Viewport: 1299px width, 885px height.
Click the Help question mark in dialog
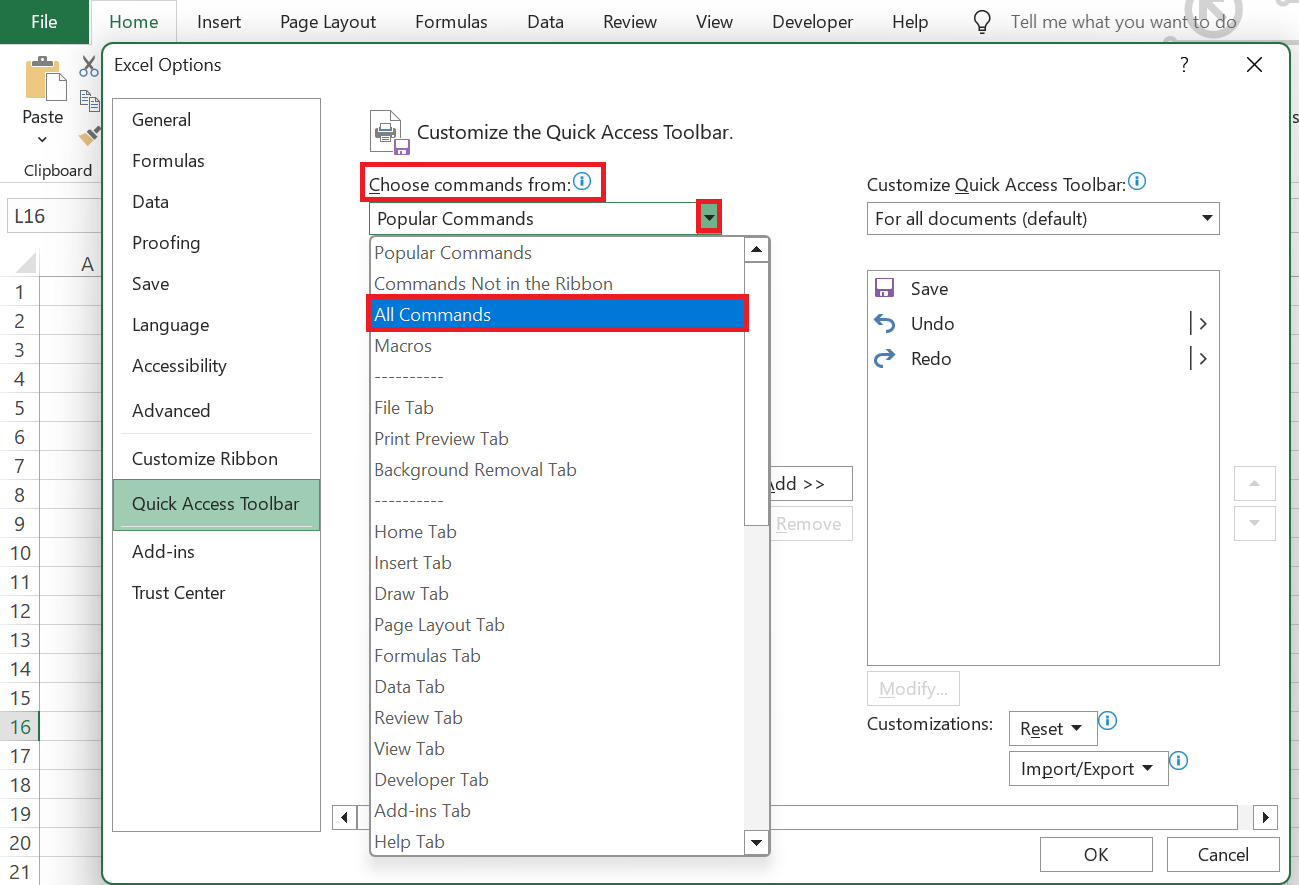[x=1184, y=65]
